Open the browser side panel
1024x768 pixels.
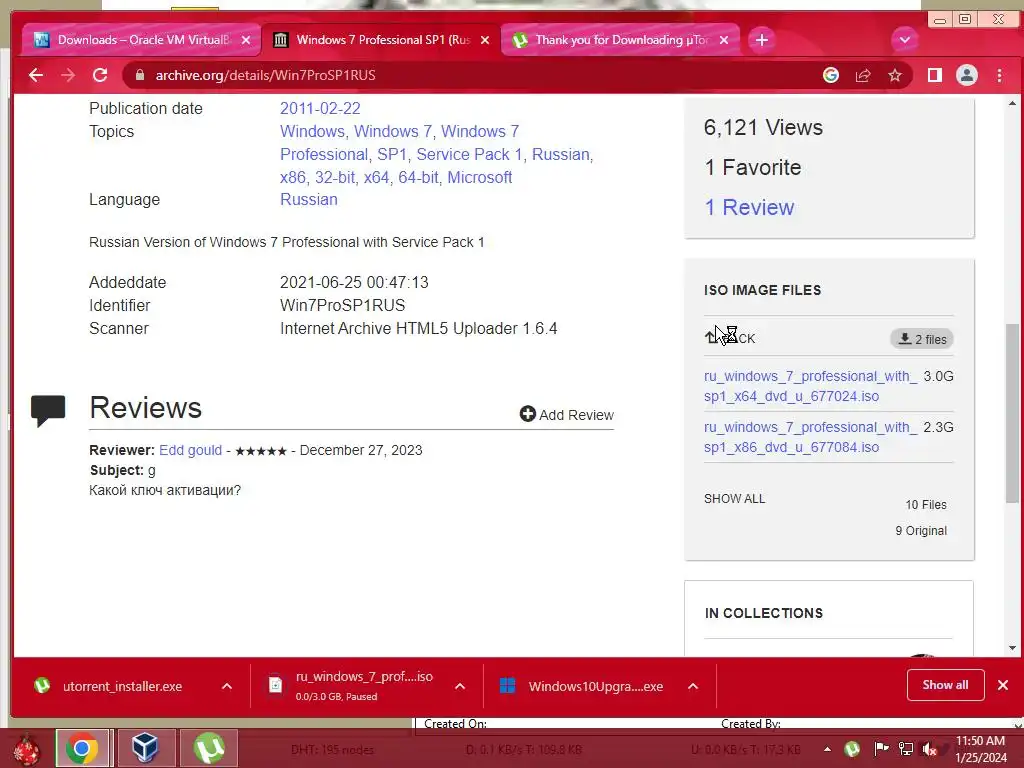[x=935, y=75]
